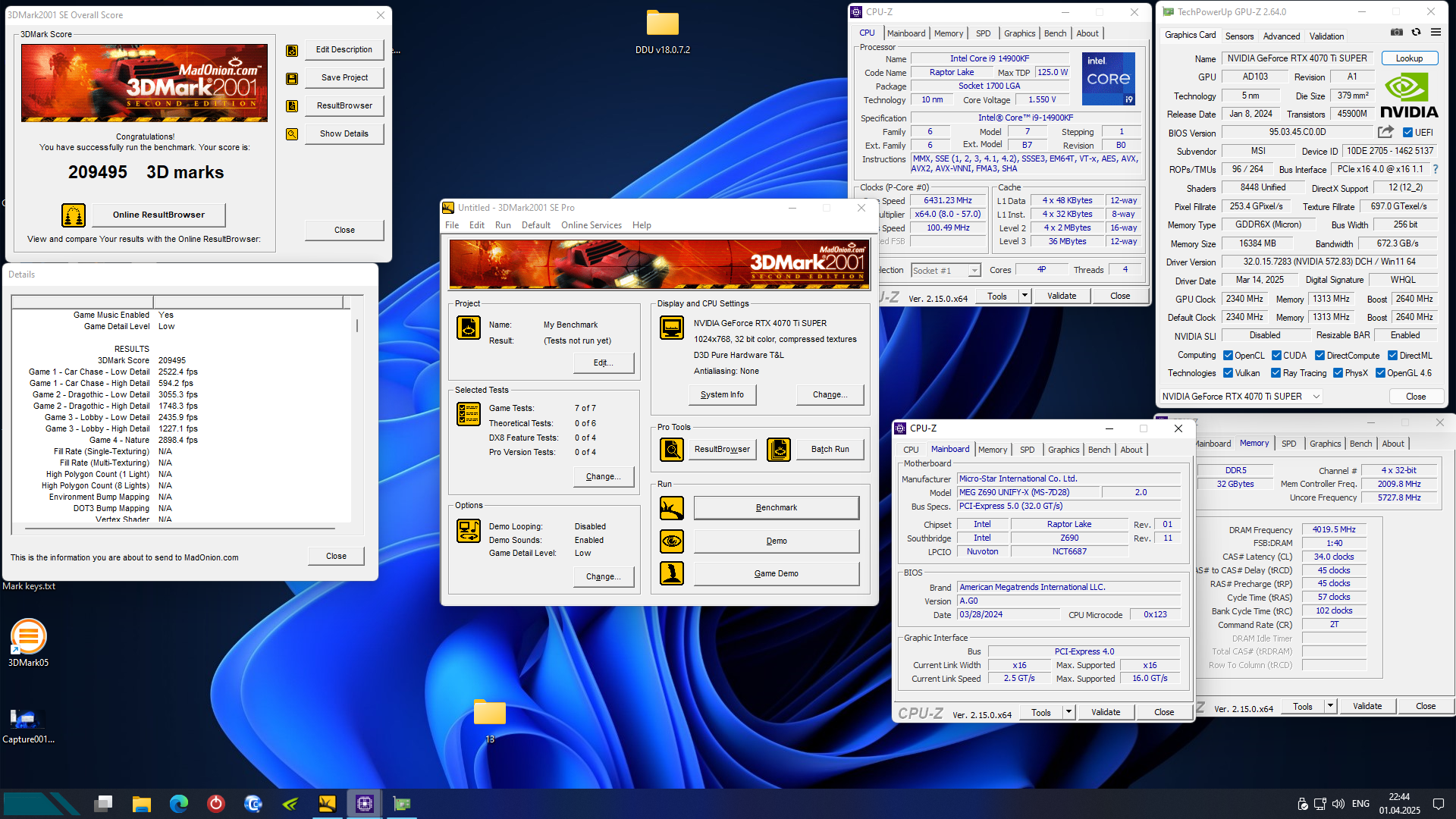Toggle the CUDA checkbox in GPU-Z
1456x819 pixels.
coord(1276,356)
